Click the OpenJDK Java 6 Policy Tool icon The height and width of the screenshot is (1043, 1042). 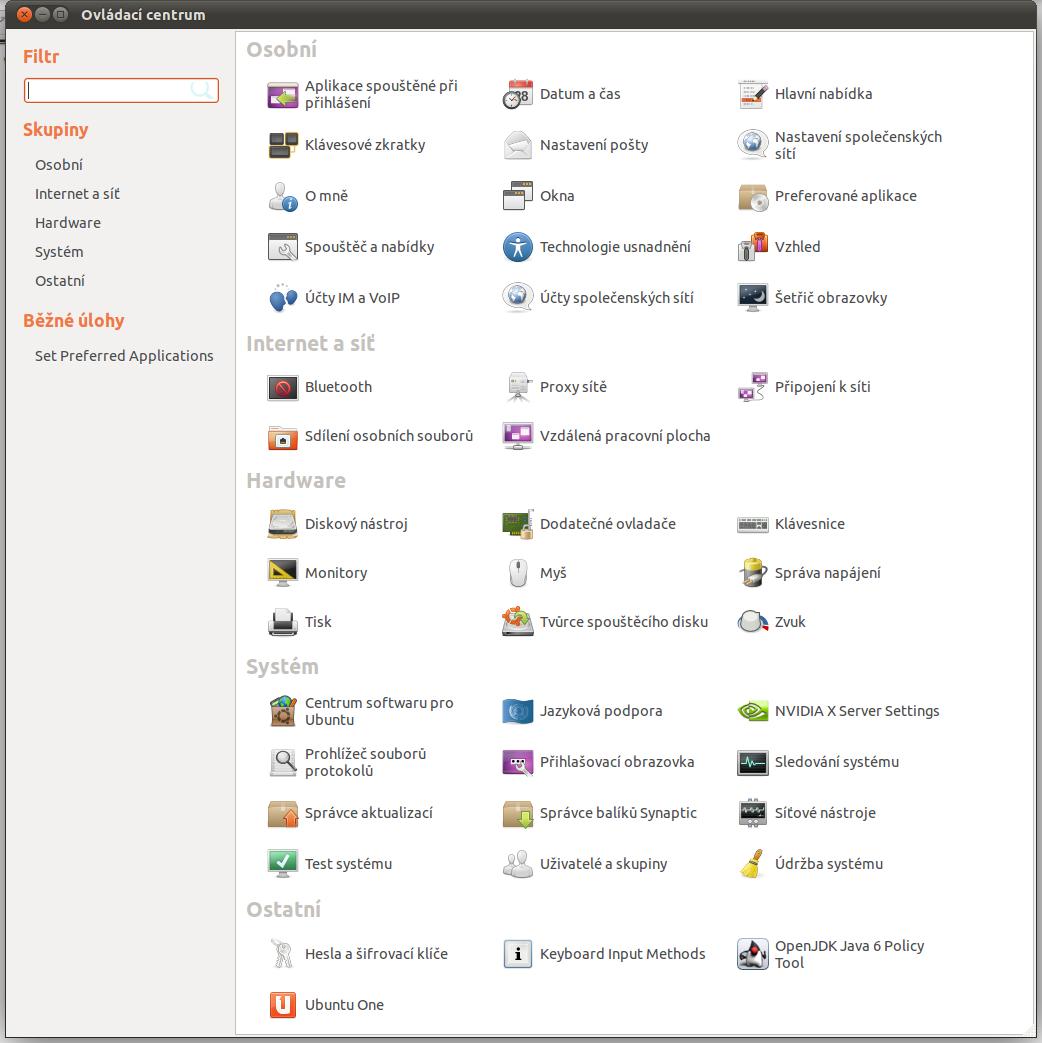click(753, 954)
